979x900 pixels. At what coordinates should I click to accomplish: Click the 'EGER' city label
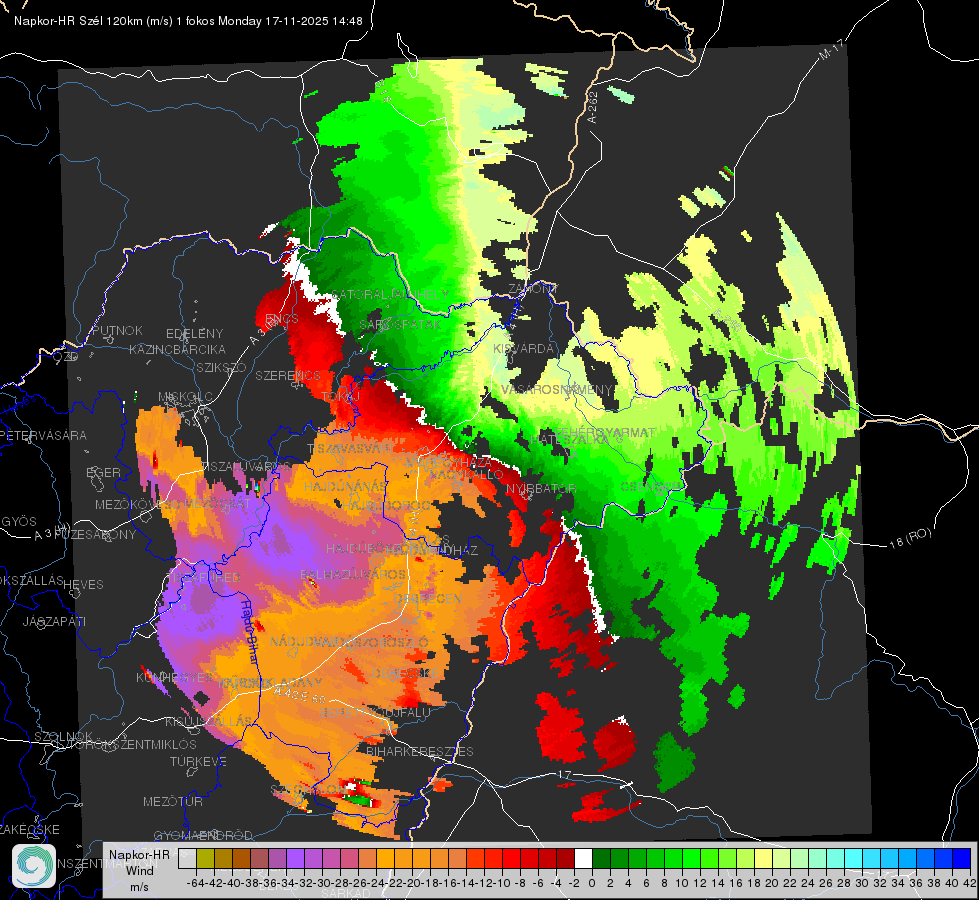[x=104, y=472]
